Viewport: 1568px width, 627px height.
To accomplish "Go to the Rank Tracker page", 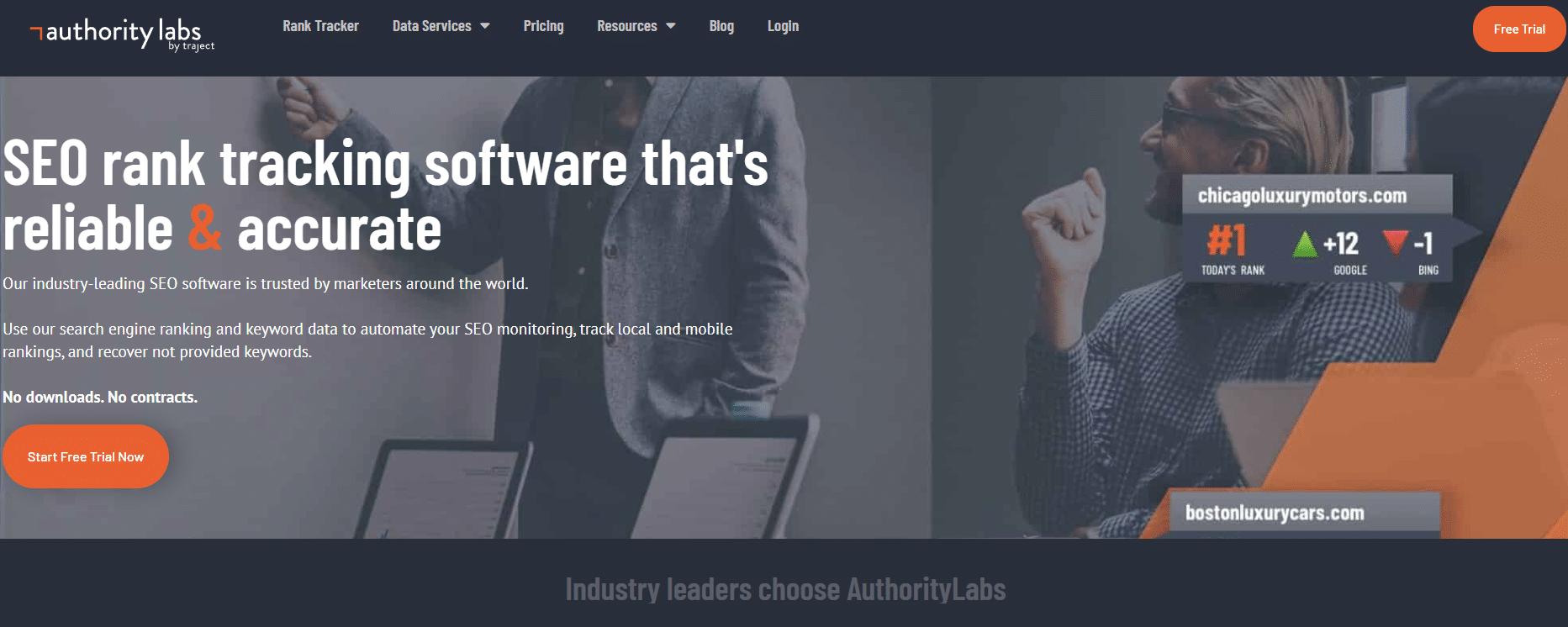I will [x=320, y=26].
